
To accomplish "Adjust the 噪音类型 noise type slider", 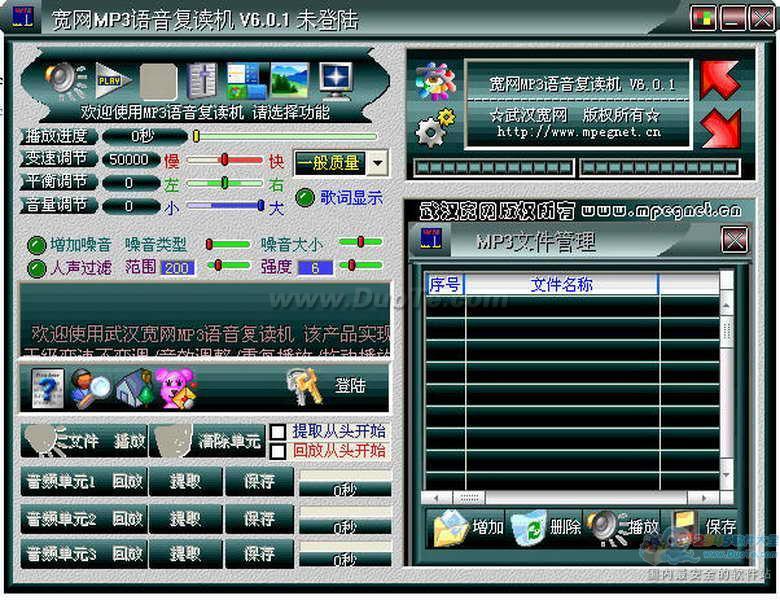I will pyautogui.click(x=228, y=244).
